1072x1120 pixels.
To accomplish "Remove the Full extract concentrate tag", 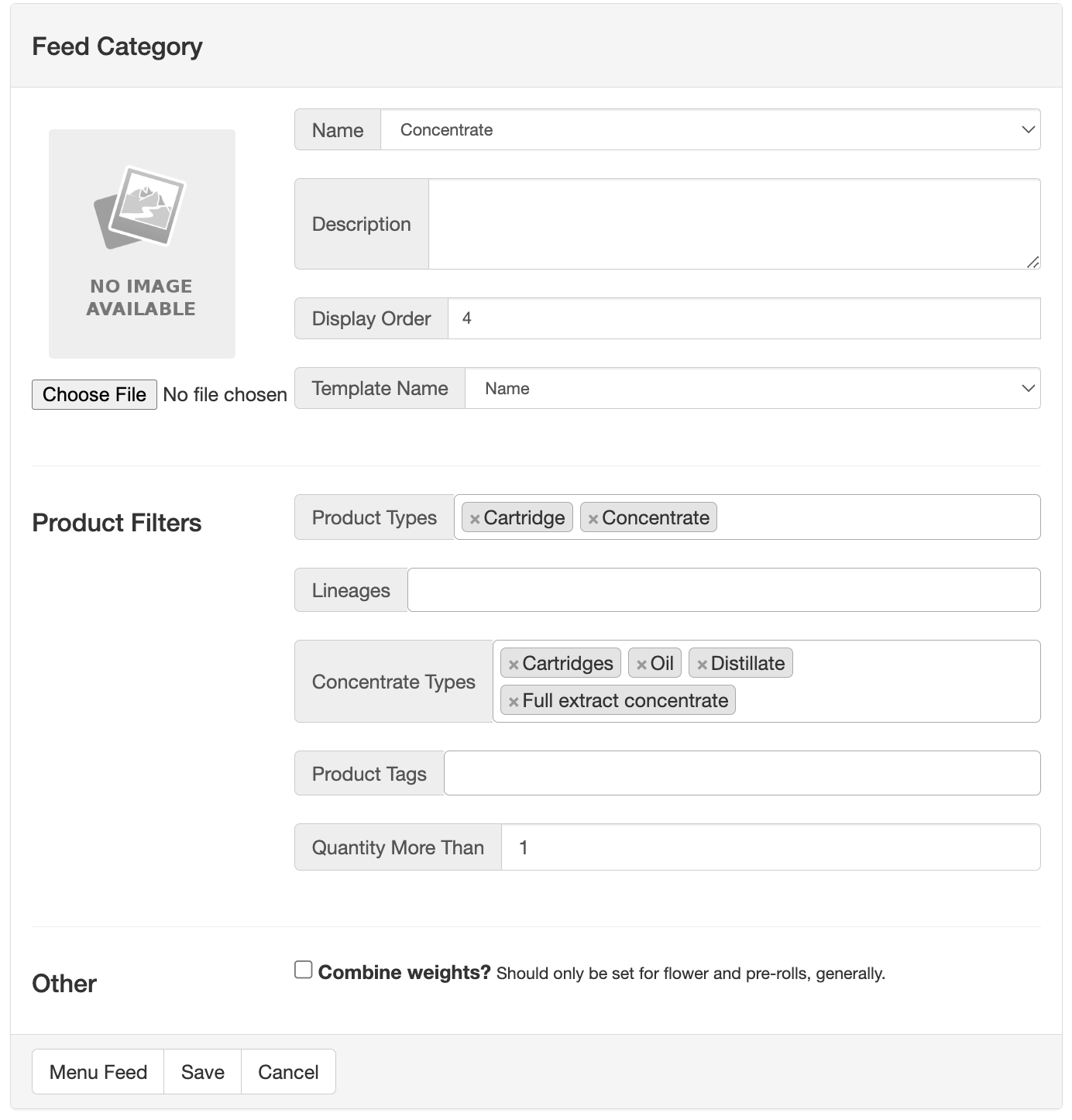I will [514, 702].
